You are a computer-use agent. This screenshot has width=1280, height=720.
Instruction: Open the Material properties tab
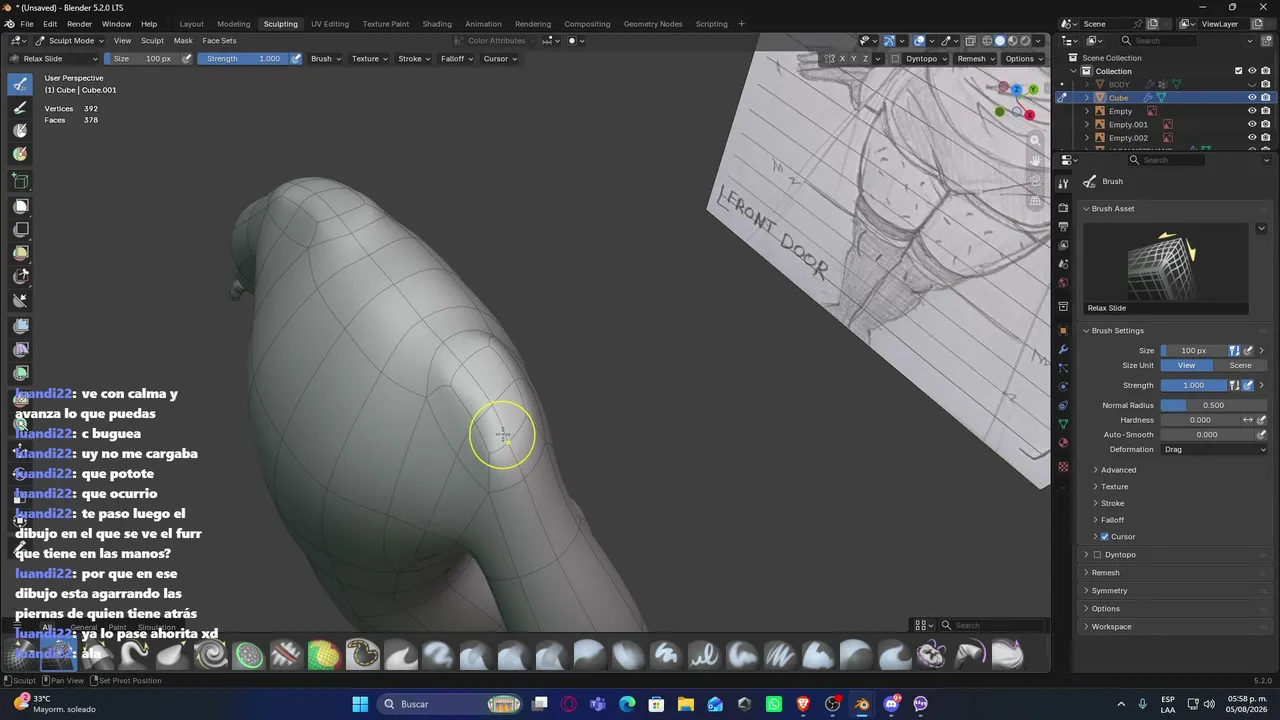tap(1063, 442)
